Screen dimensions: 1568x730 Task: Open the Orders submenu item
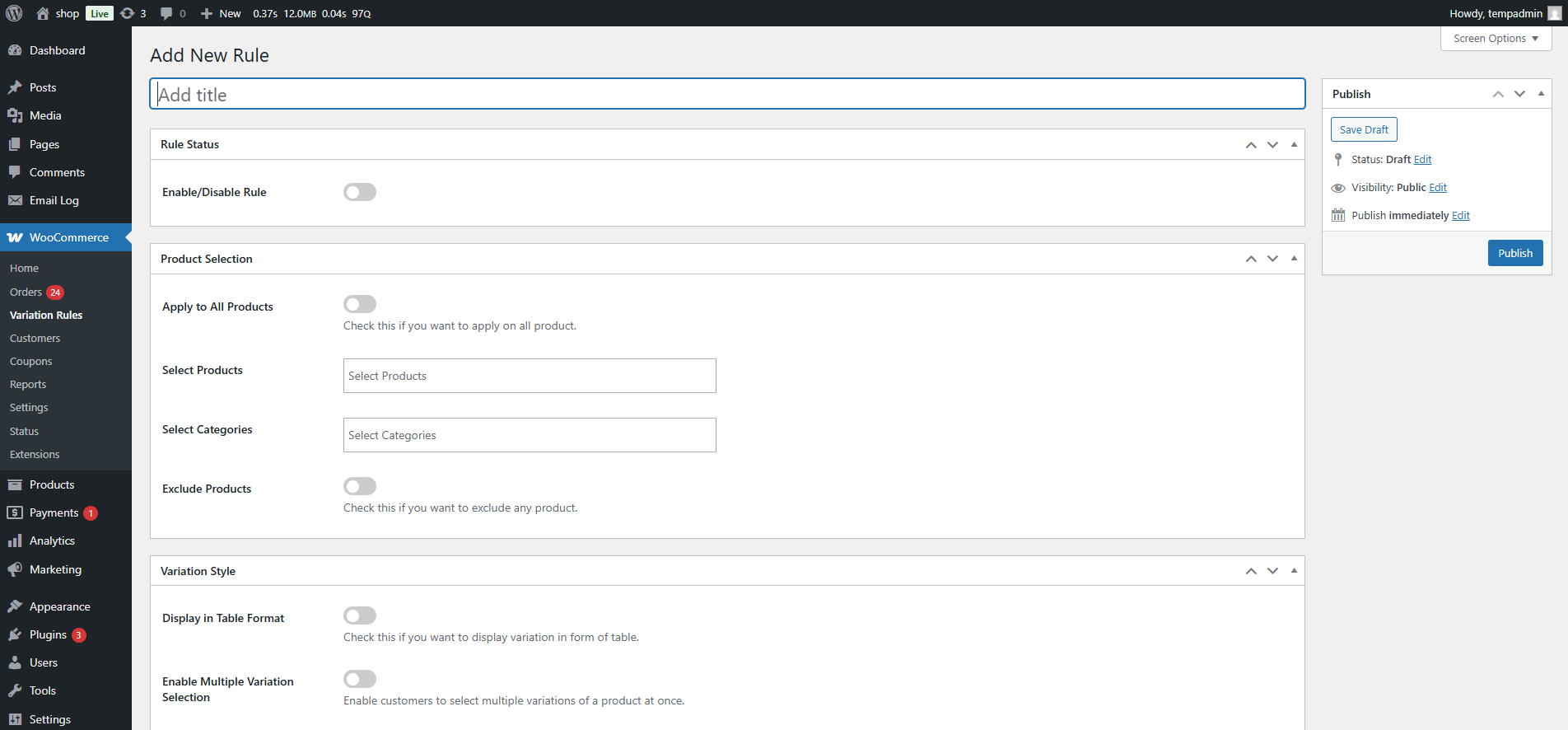26,292
